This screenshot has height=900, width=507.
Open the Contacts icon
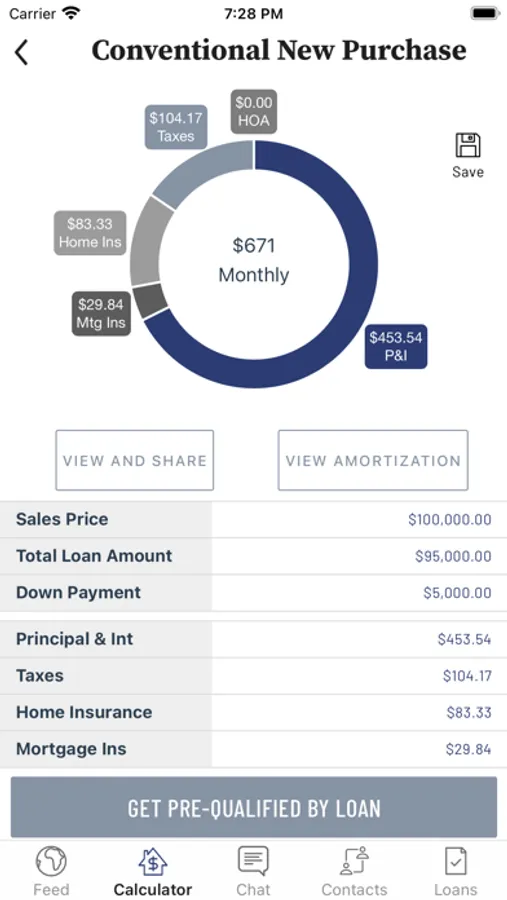click(354, 861)
